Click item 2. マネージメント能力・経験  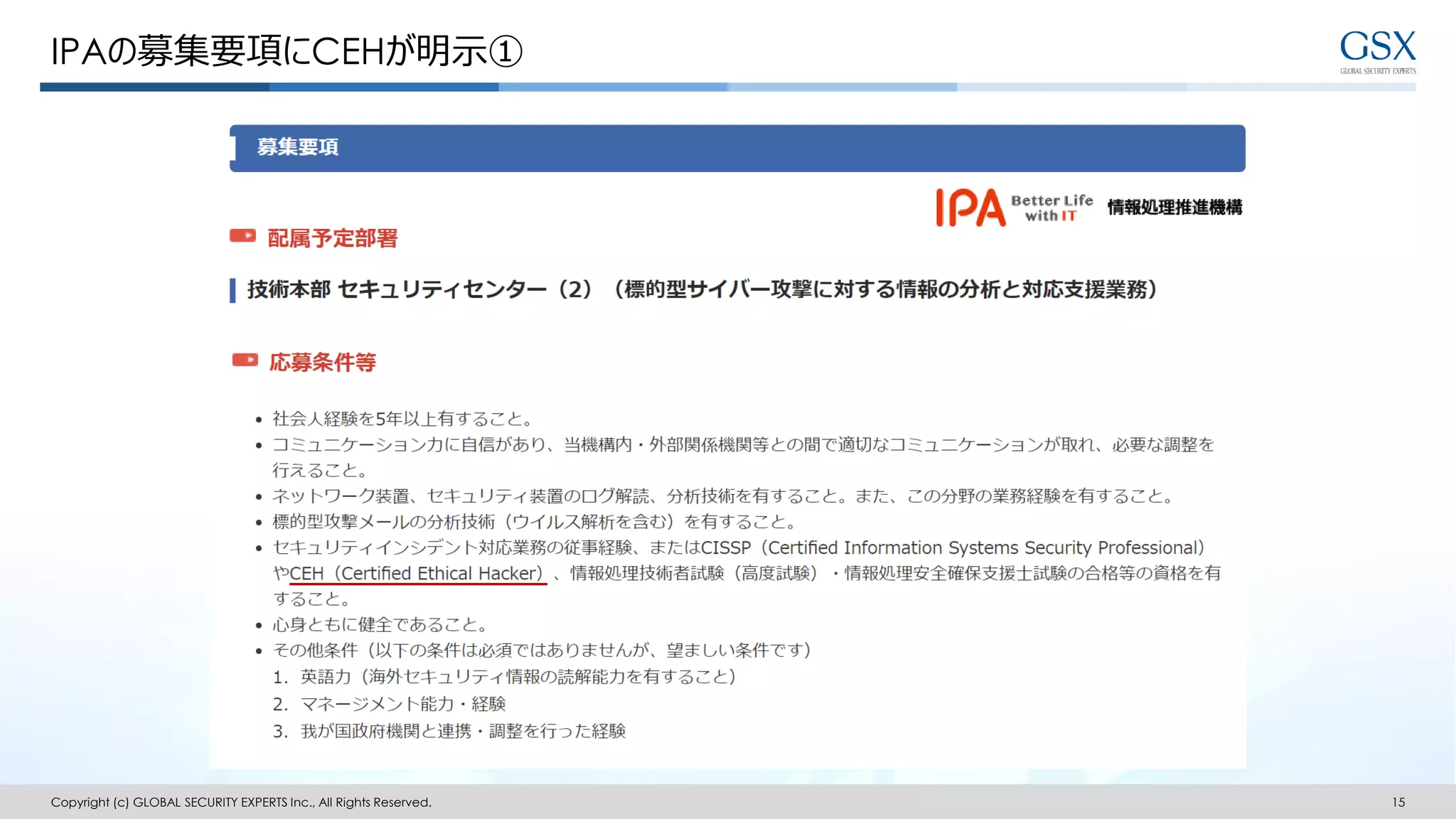[389, 704]
